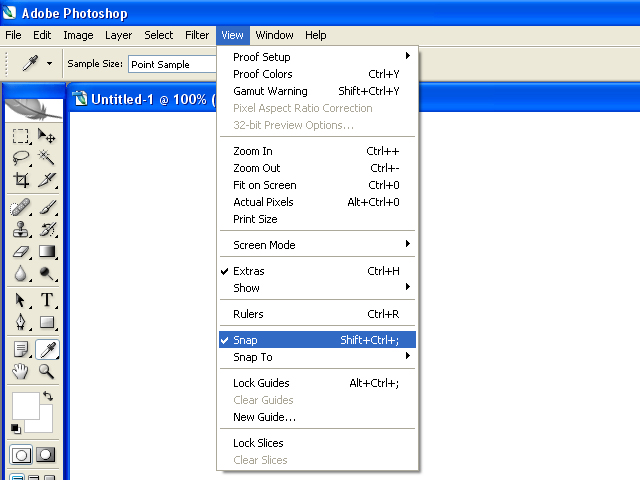Viewport: 640px width, 480px height.
Task: Toggle Lock Slices
Action: click(x=317, y=443)
